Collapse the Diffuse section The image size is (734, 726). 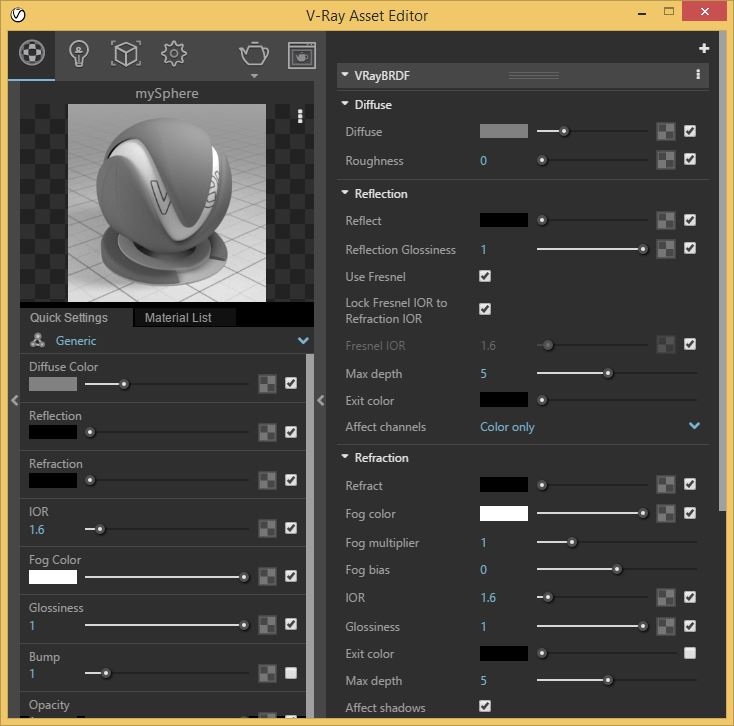pos(345,103)
